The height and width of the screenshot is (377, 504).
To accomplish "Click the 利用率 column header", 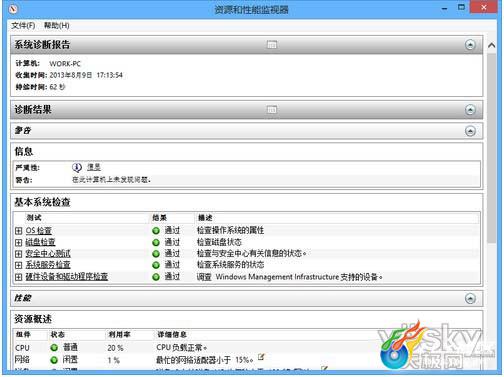I will click(x=119, y=334).
